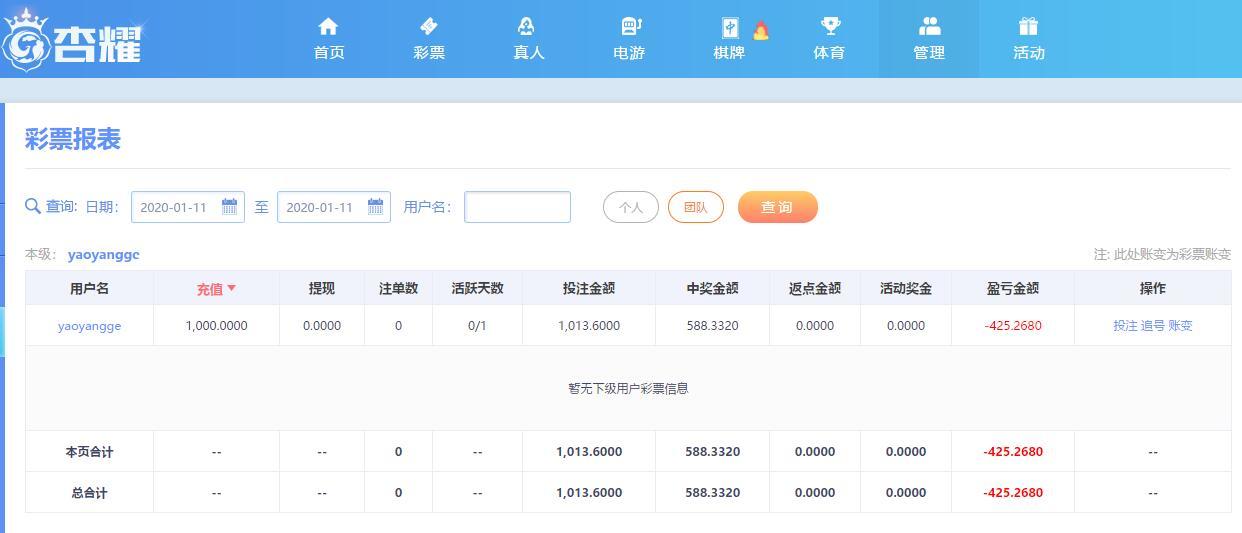Click the 返点金额 column header

point(815,288)
